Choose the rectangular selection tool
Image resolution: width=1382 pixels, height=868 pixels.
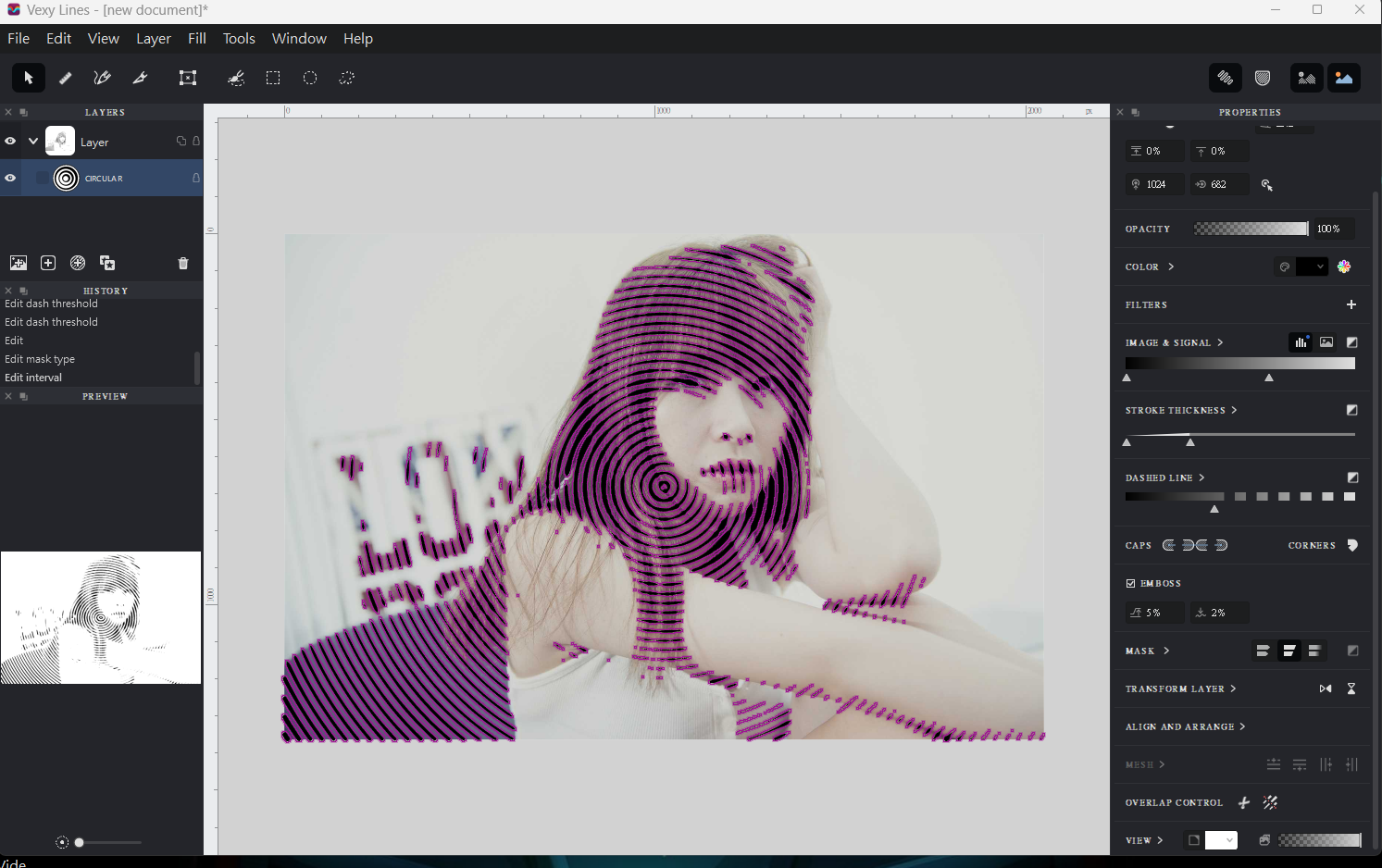pyautogui.click(x=273, y=78)
